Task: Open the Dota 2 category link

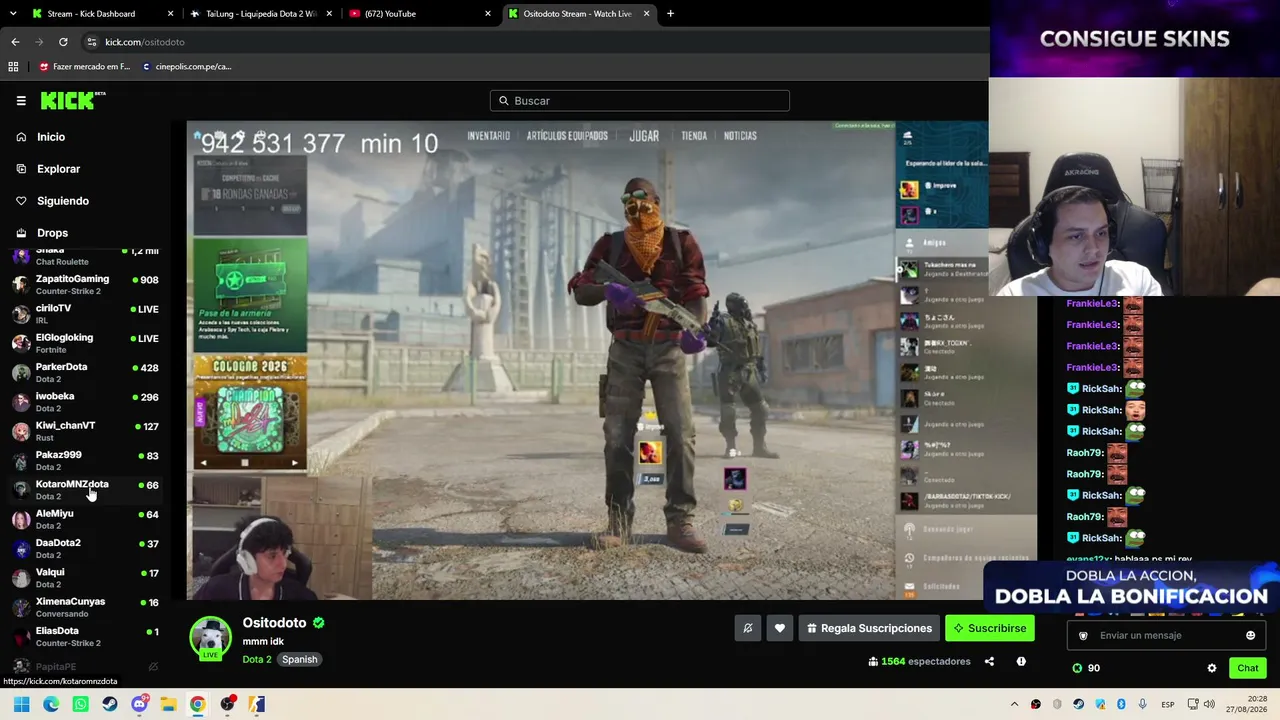Action: click(x=257, y=659)
